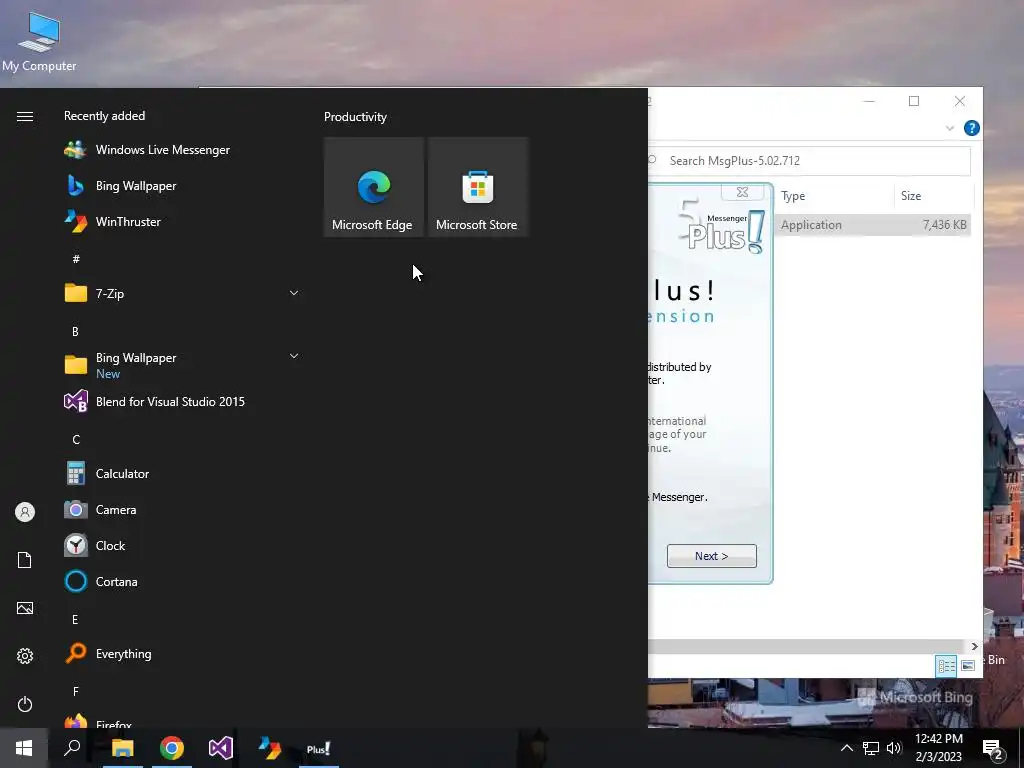Click Next in Messenger Plus installer
The width and height of the screenshot is (1024, 768).
click(712, 556)
